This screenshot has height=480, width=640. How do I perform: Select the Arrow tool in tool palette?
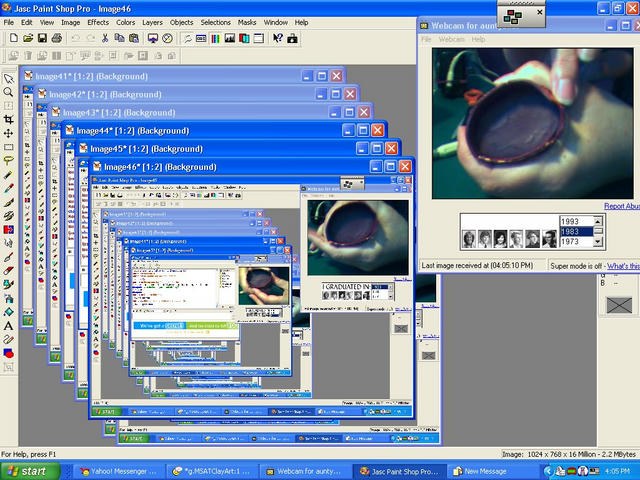coord(8,78)
